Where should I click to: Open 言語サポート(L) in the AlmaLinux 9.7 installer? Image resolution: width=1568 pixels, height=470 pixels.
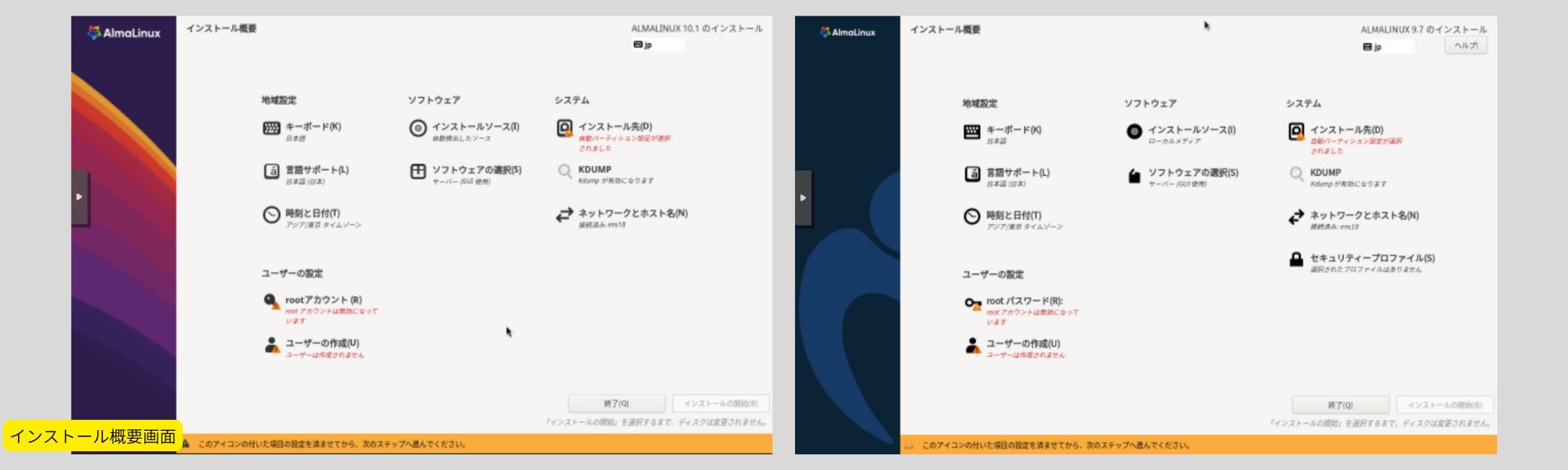pos(1007,176)
